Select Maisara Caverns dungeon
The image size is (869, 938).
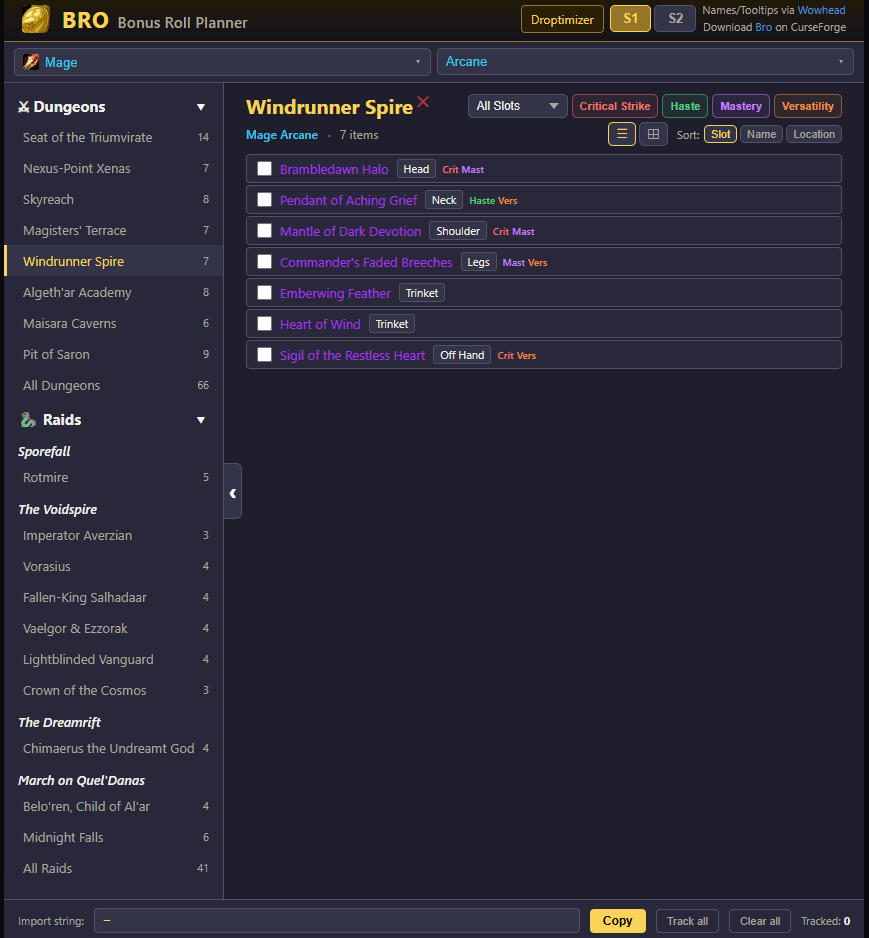click(x=114, y=323)
